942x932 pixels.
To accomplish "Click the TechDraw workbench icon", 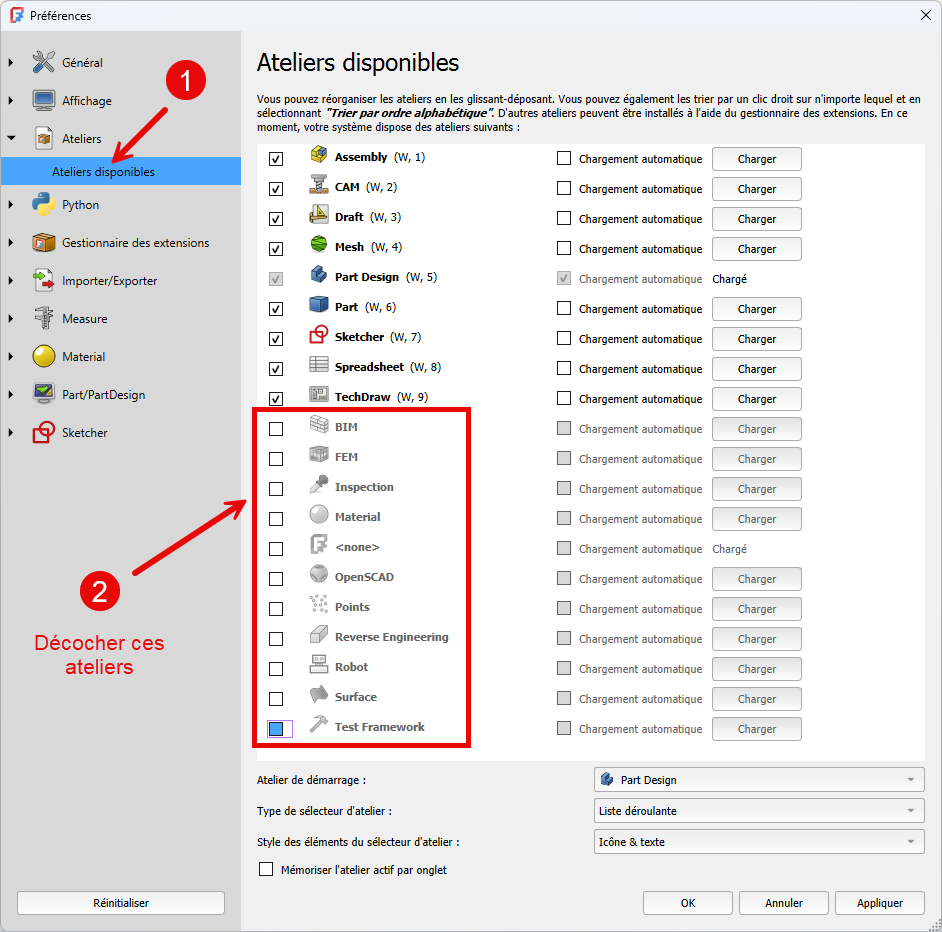I will [x=319, y=396].
